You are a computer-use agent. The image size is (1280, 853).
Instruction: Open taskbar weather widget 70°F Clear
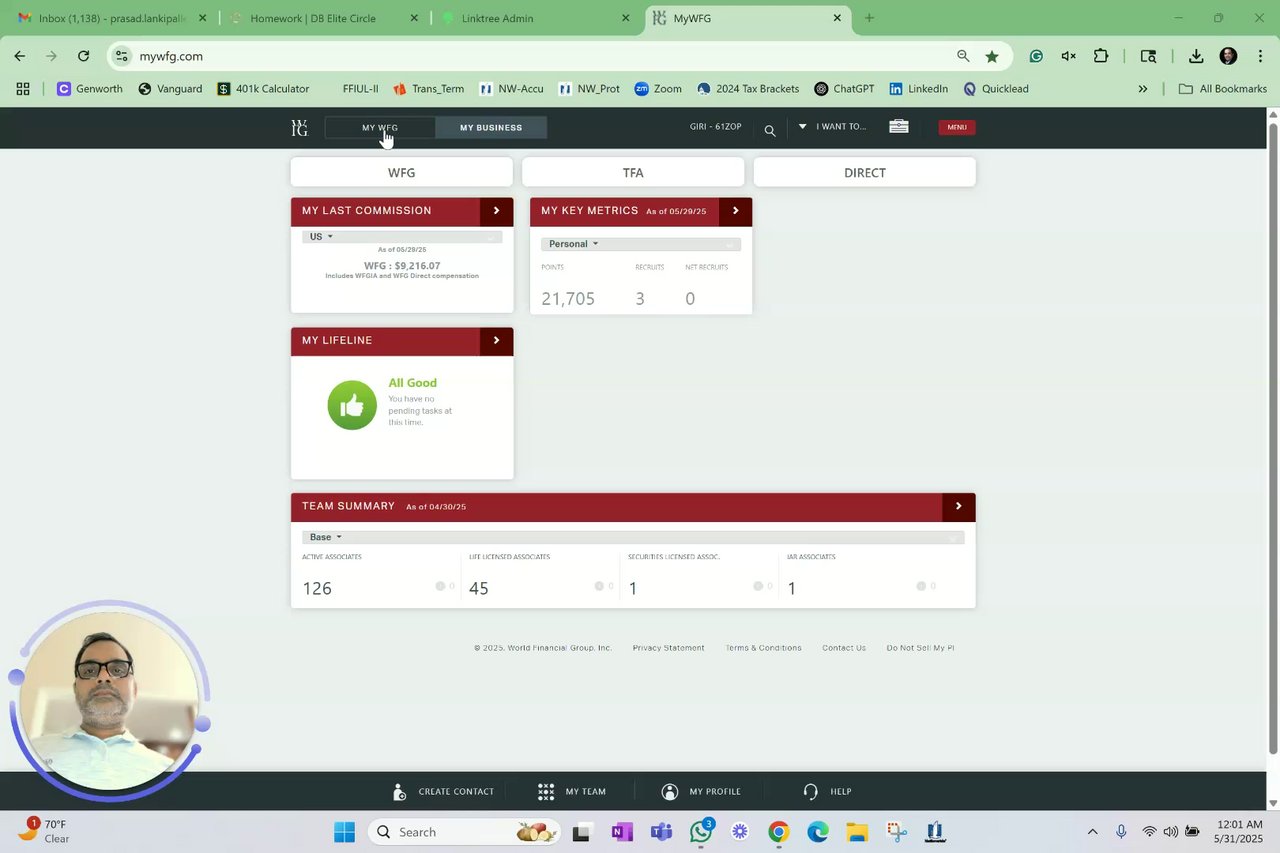(x=44, y=832)
